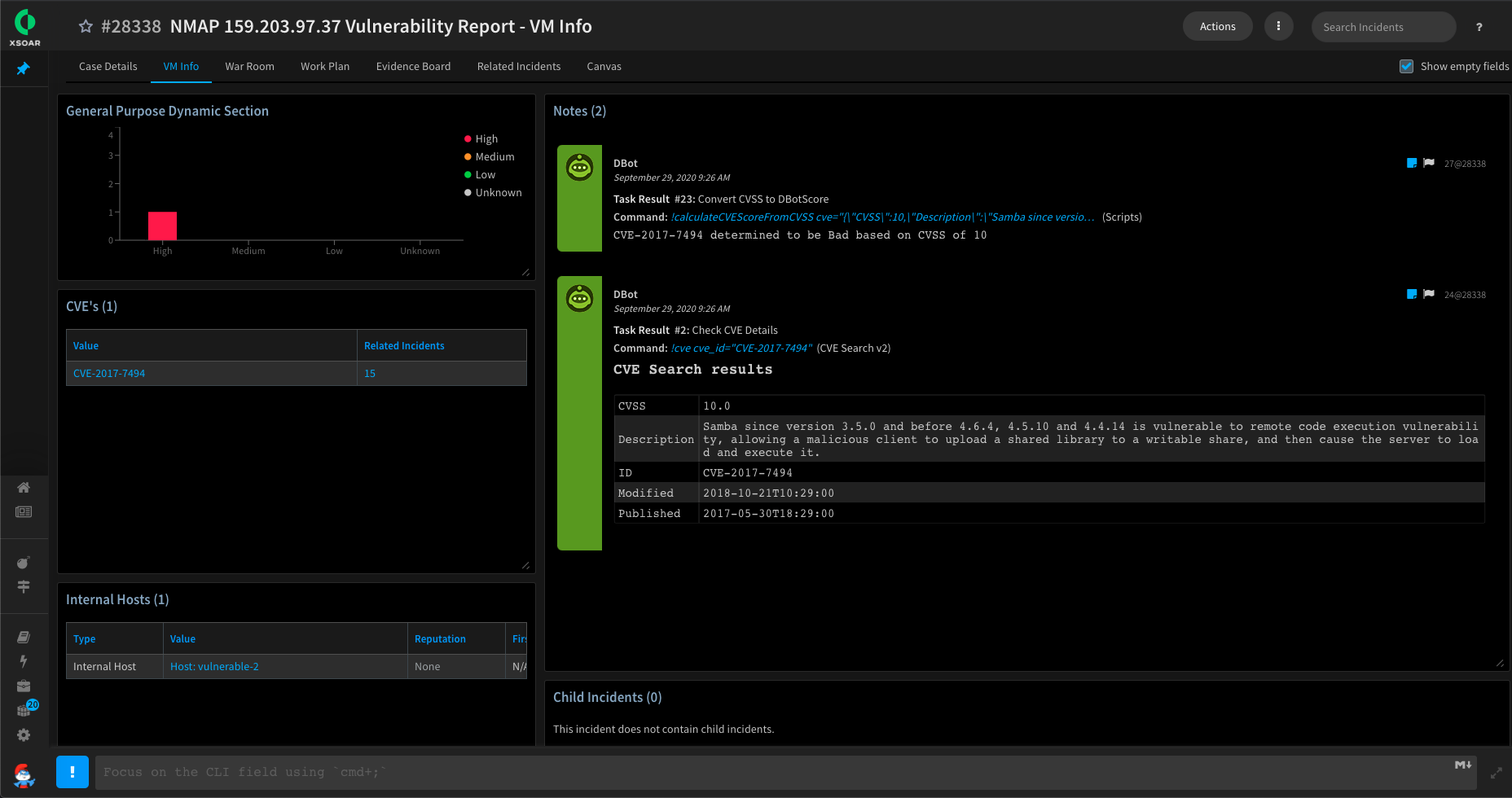Screen dimensions: 1512x798
Task: Star incident #28338 as favorite
Action: [86, 26]
